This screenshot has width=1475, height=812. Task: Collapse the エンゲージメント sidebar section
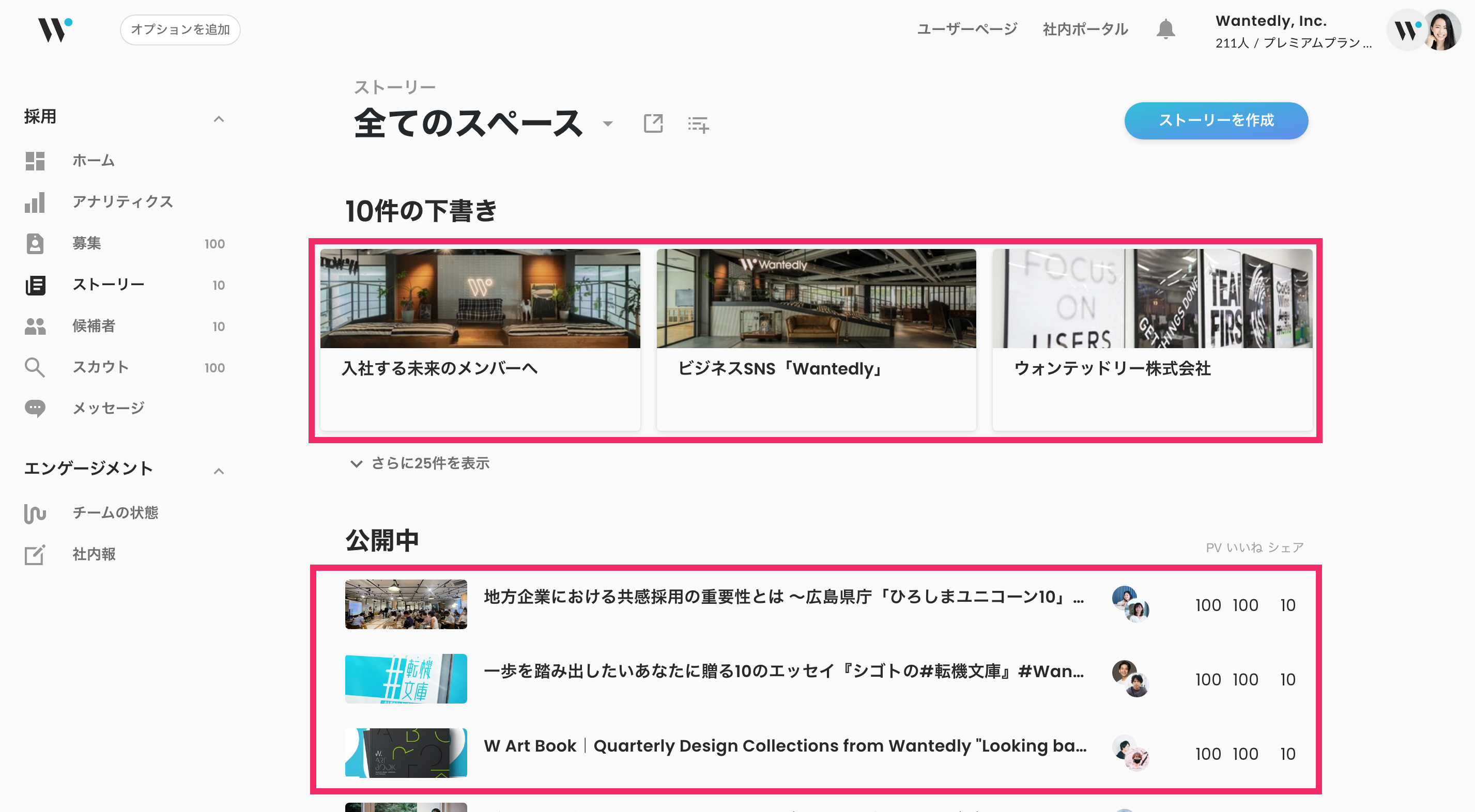pyautogui.click(x=218, y=471)
